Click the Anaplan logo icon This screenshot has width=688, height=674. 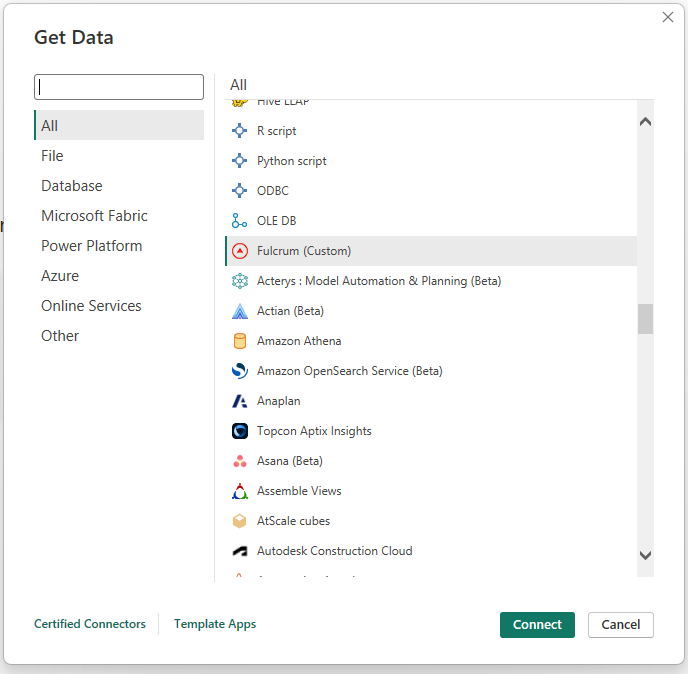coord(240,401)
